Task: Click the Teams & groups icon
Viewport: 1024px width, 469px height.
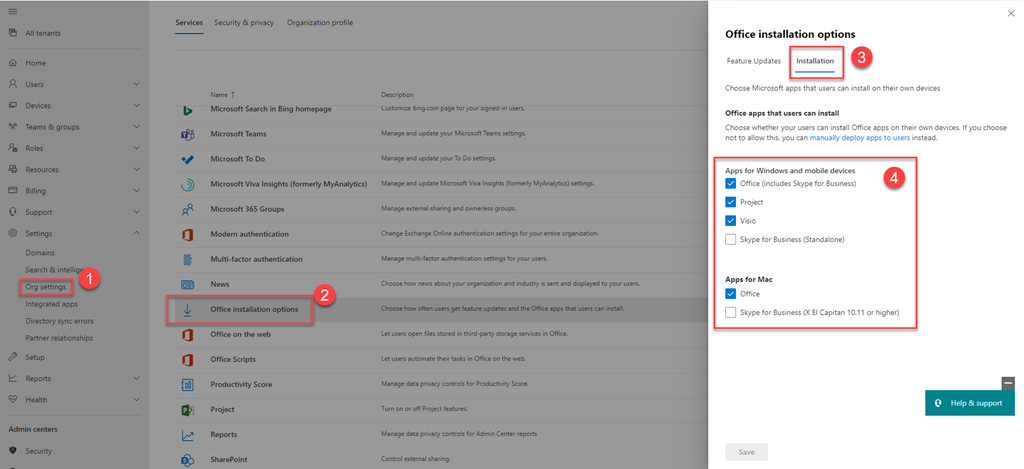Action: click(x=12, y=127)
